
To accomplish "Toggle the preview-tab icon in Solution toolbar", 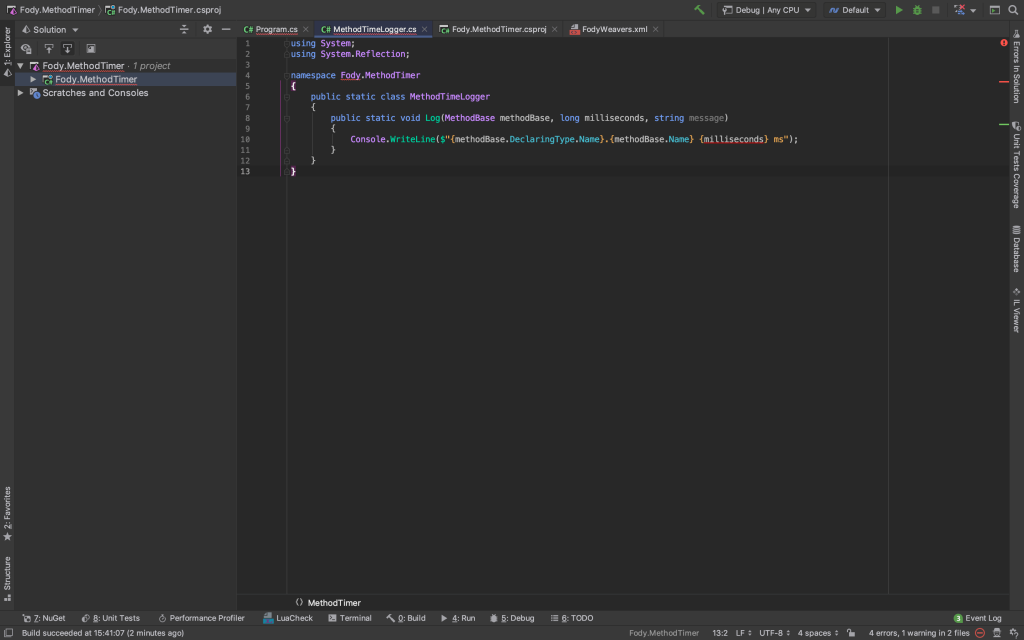I will [91, 48].
